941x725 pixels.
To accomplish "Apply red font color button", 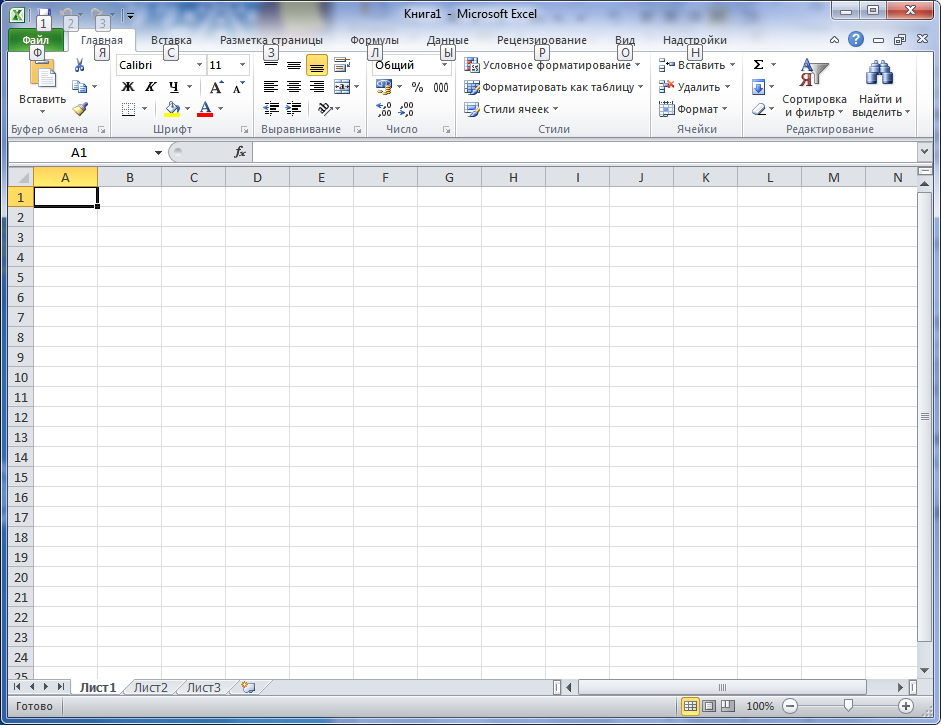I will point(205,109).
